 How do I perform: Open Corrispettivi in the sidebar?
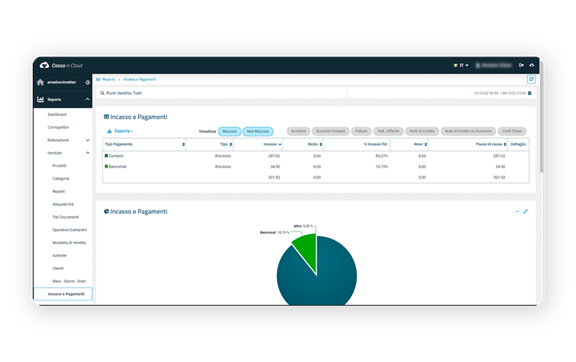58,128
